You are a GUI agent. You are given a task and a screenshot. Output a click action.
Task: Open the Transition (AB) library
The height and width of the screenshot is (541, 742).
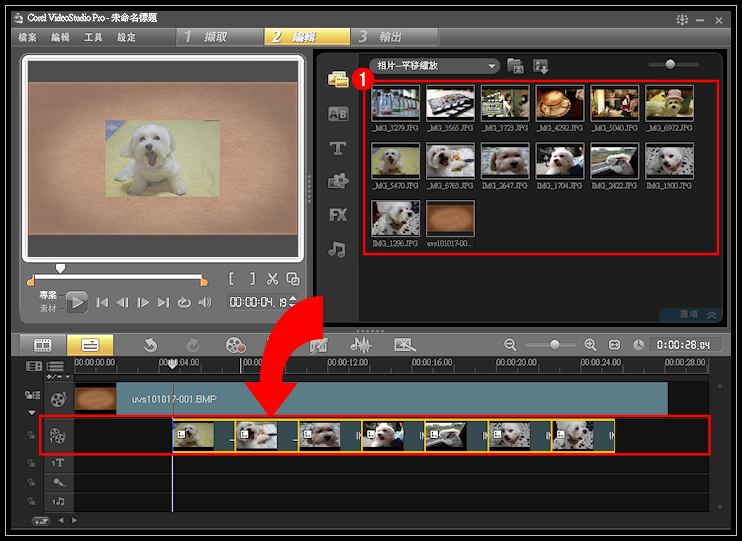pyautogui.click(x=338, y=114)
